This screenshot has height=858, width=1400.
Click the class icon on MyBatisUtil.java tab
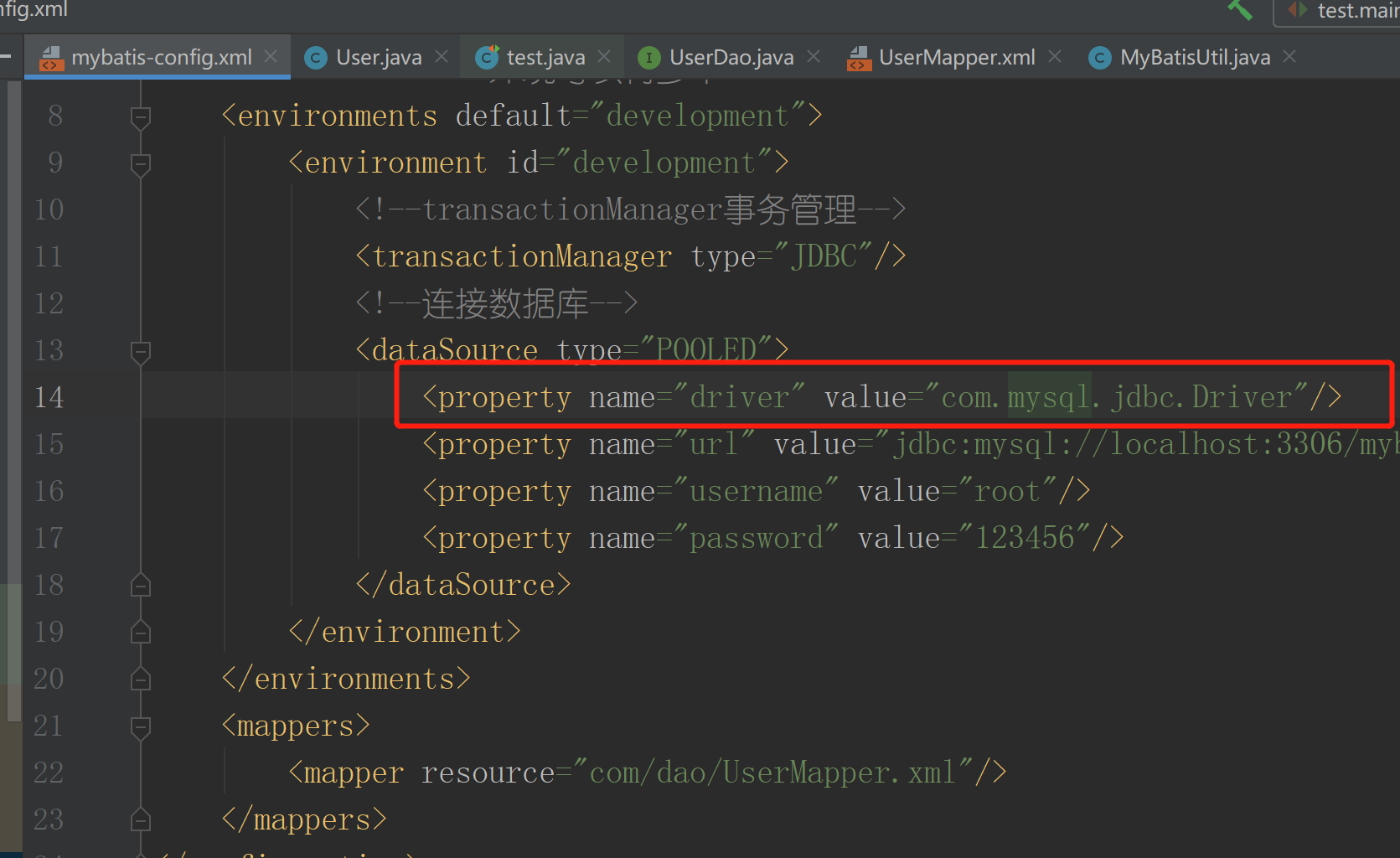click(1098, 57)
